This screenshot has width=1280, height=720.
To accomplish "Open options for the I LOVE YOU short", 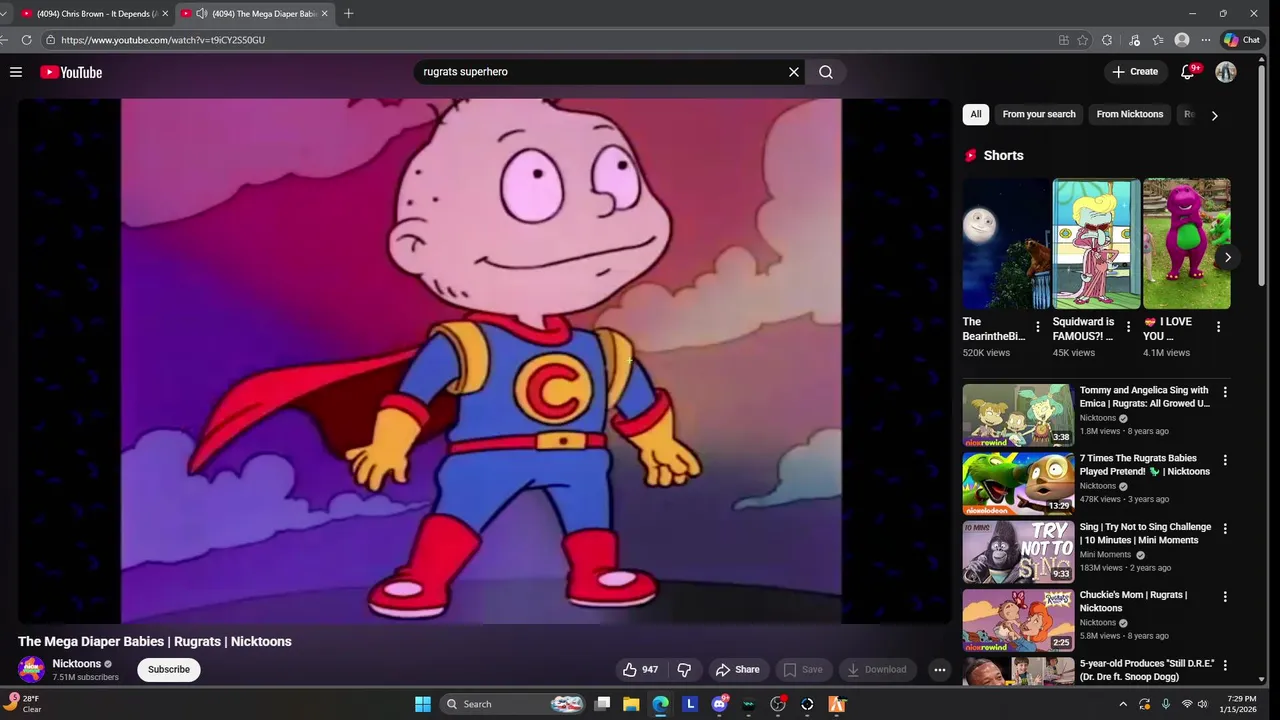I will (x=1218, y=327).
